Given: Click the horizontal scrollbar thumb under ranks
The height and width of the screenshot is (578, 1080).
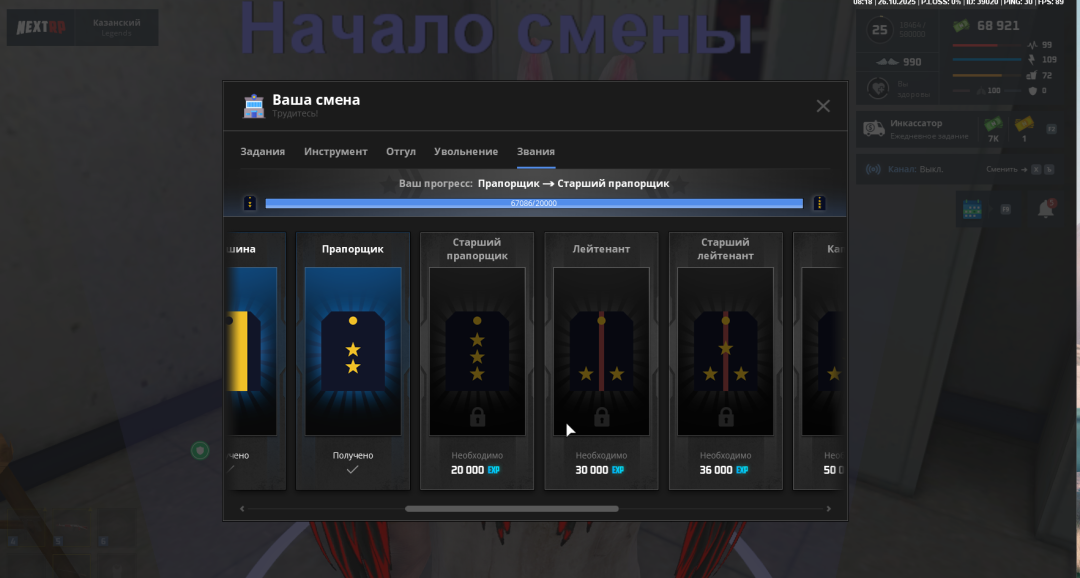Looking at the screenshot, I should [x=511, y=509].
